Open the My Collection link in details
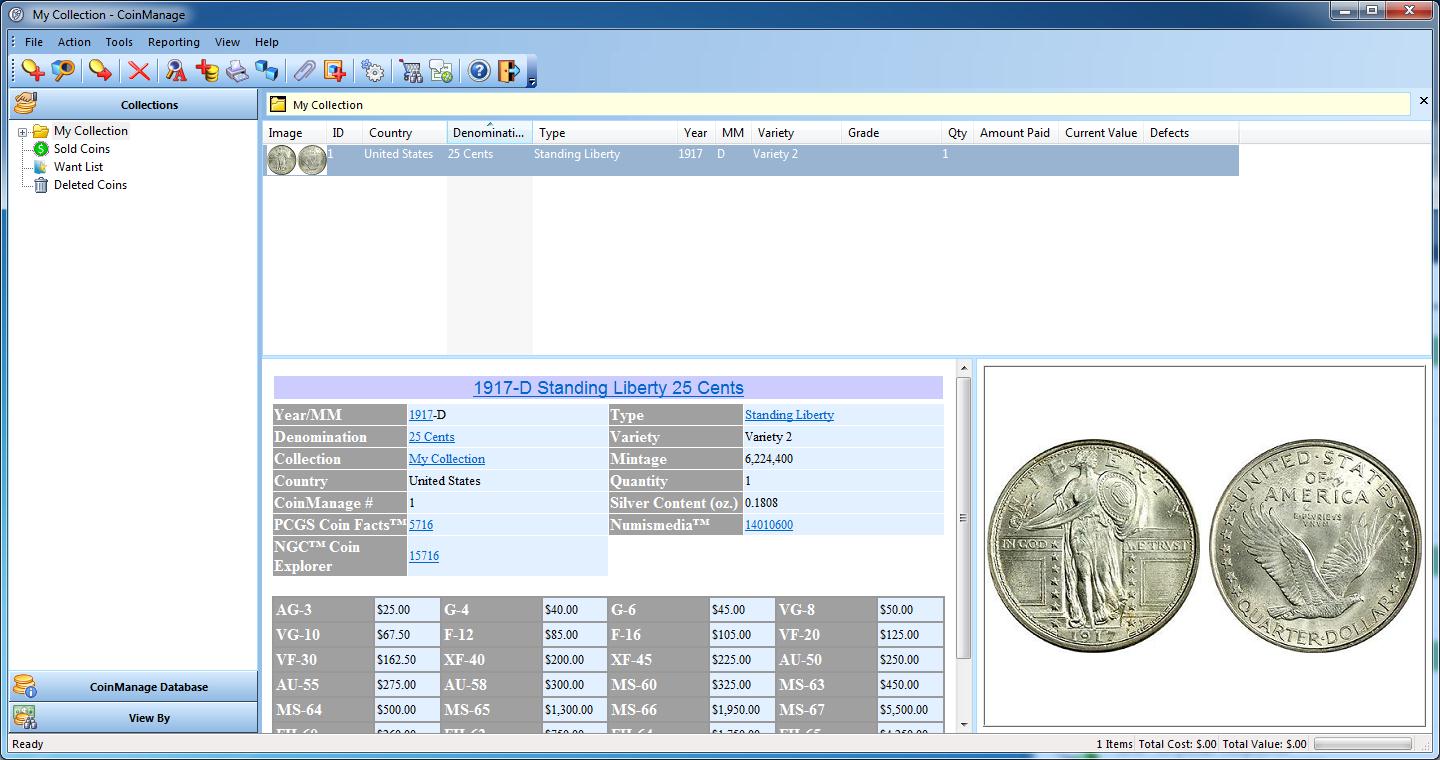1440x760 pixels. pyautogui.click(x=447, y=459)
